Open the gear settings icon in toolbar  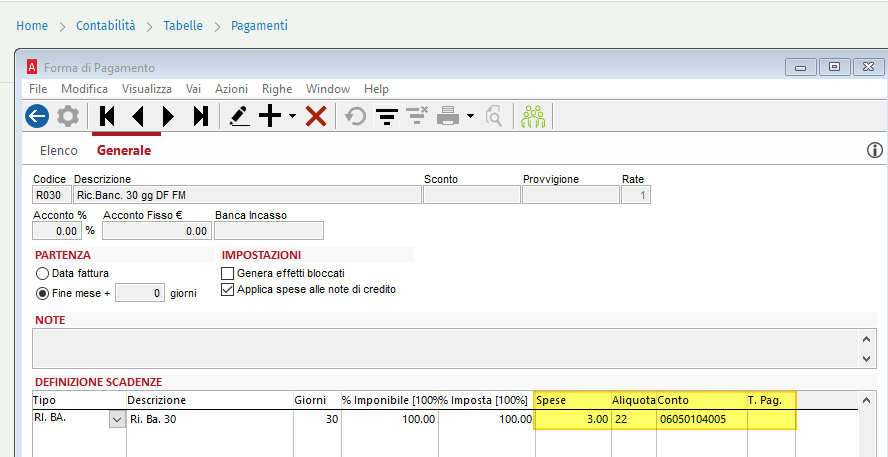point(68,117)
